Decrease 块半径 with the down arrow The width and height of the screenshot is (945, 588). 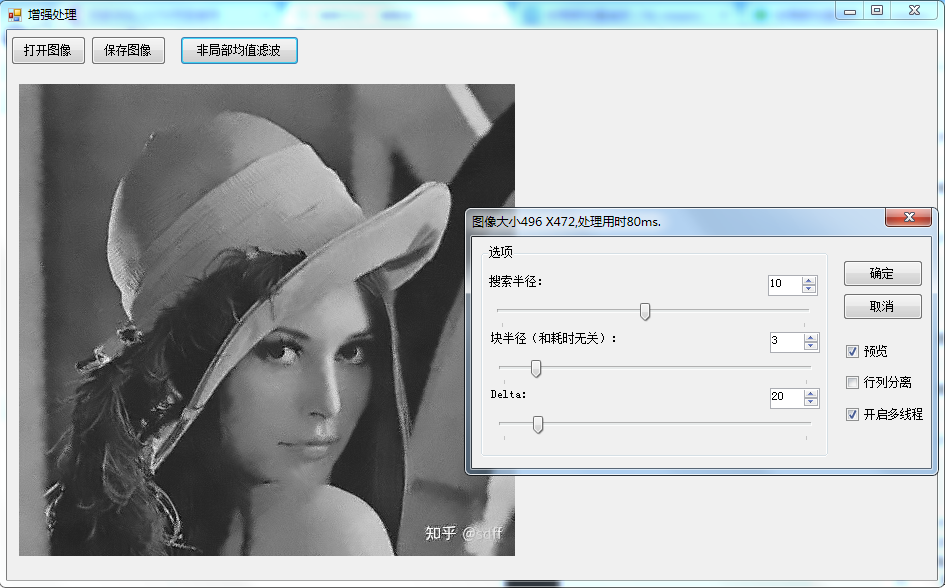[x=811, y=346]
